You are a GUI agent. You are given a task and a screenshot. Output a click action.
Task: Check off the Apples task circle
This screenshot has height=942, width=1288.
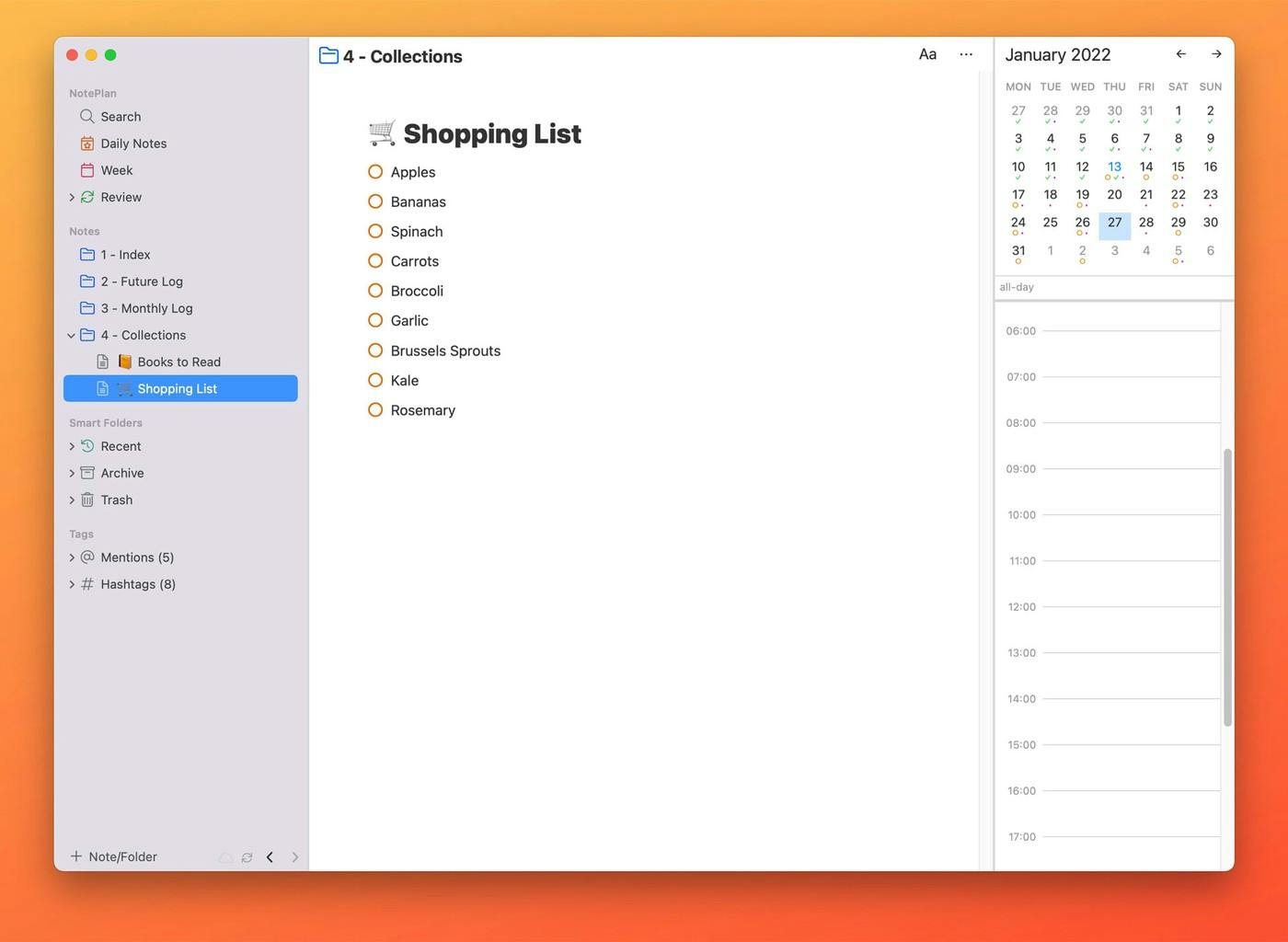coord(375,172)
